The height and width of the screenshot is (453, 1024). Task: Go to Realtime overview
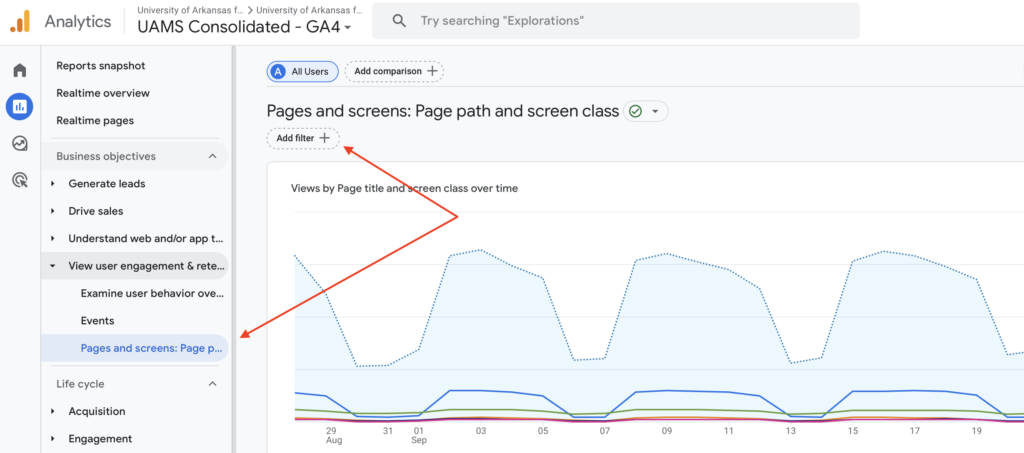point(103,93)
